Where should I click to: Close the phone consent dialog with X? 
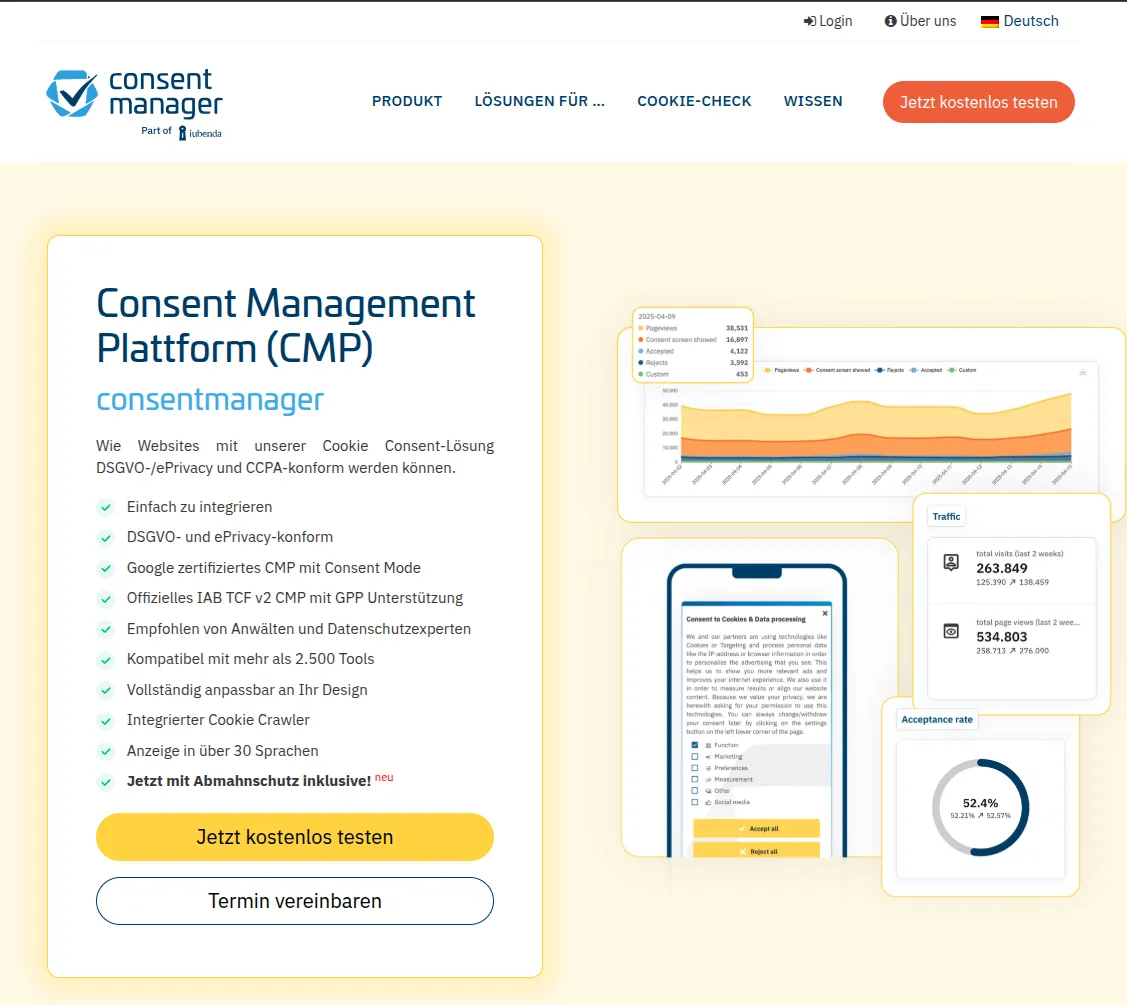(x=825, y=613)
